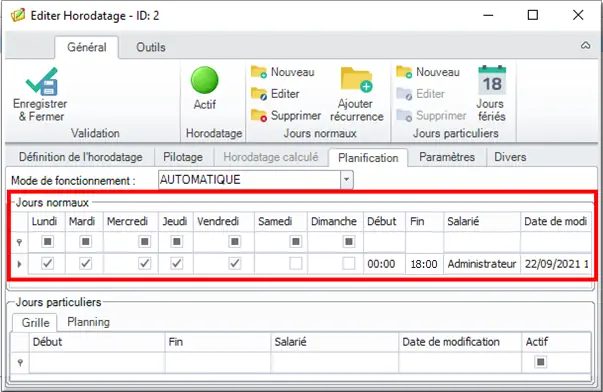This screenshot has height=392, width=603.
Task: Sort by Actif column header
Action: 556,342
